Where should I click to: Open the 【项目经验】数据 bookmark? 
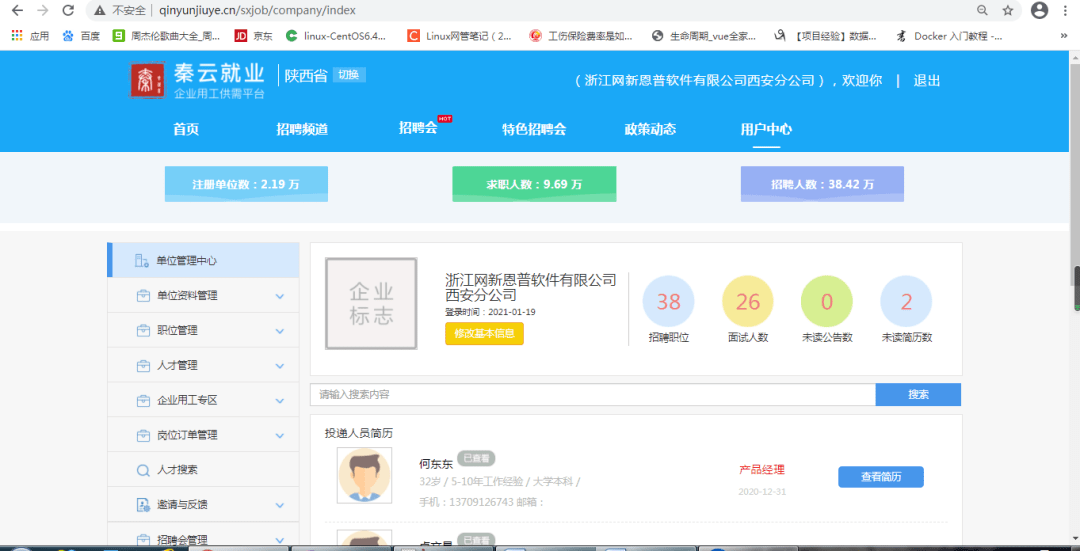tap(825, 36)
